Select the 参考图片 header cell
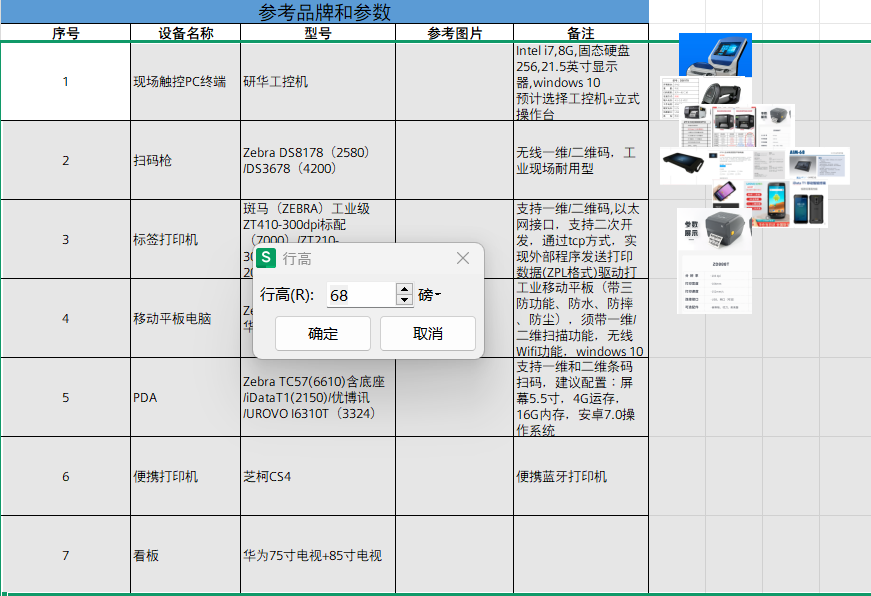This screenshot has height=596, width=871. click(x=454, y=33)
